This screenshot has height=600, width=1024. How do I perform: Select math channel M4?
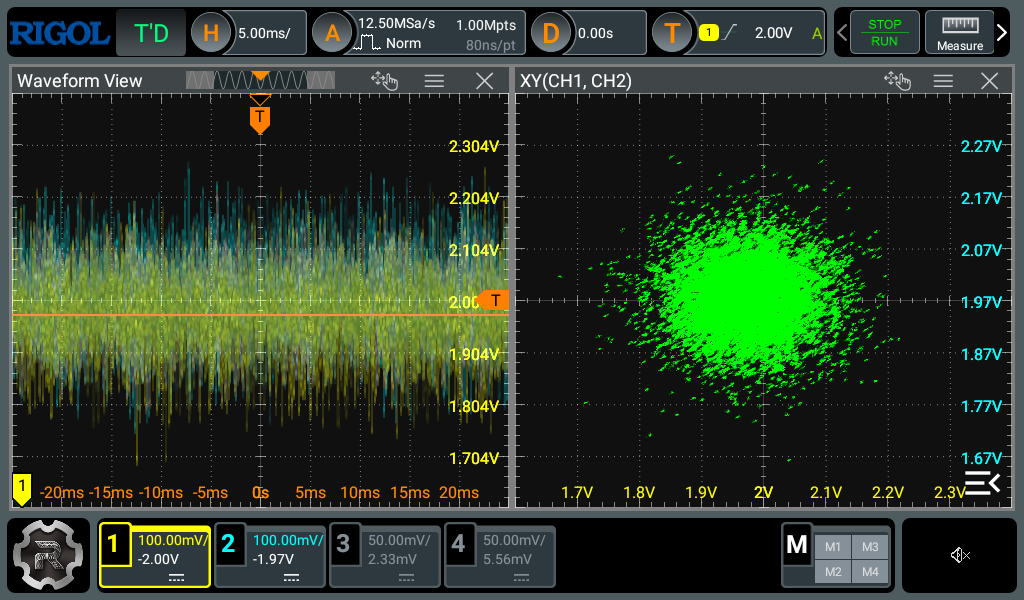click(x=870, y=572)
